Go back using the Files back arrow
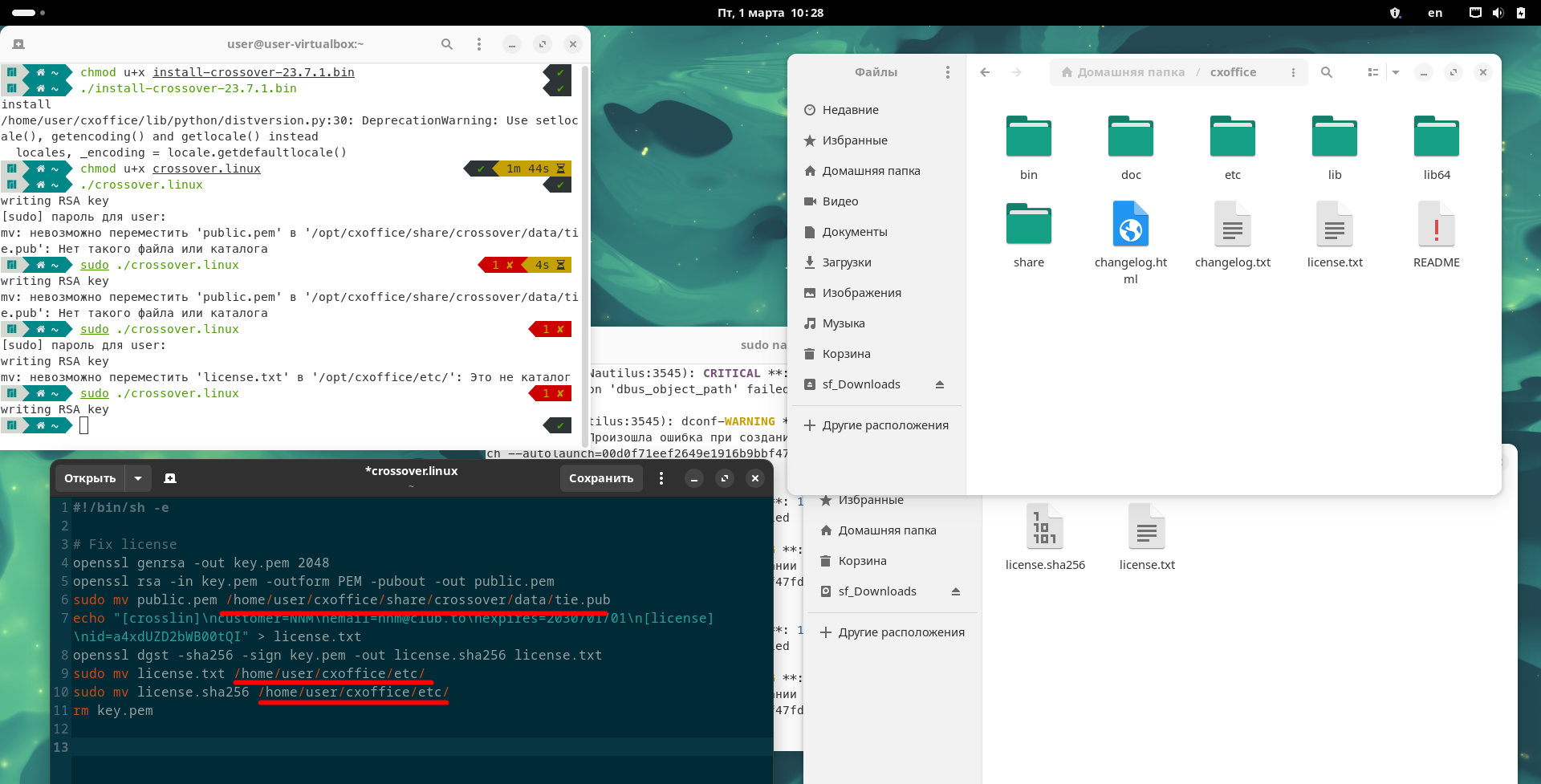The width and height of the screenshot is (1541, 784). click(x=985, y=72)
